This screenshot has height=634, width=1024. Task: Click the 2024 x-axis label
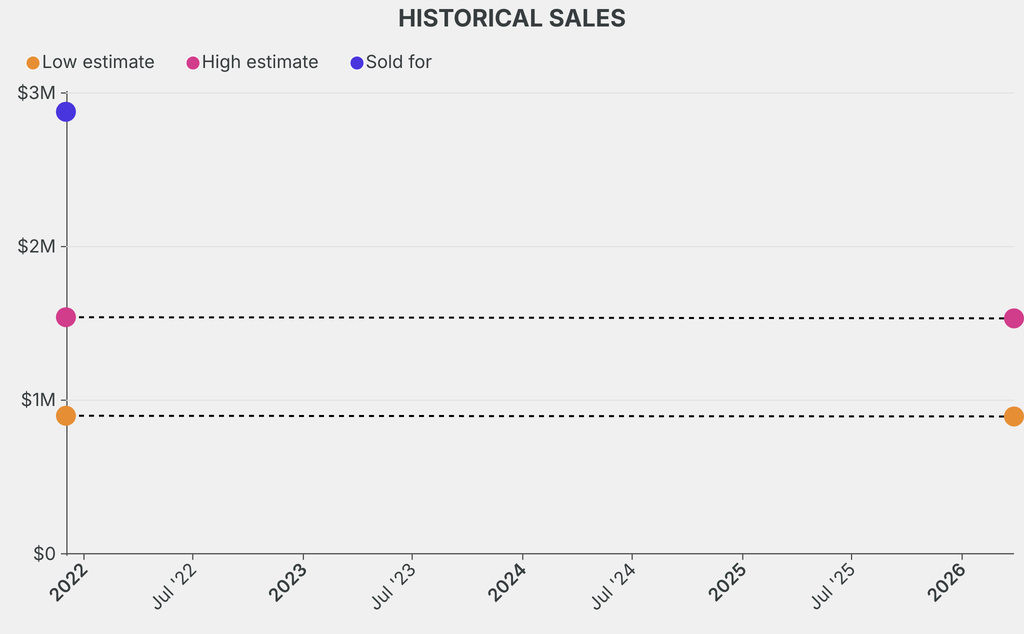pos(509,580)
